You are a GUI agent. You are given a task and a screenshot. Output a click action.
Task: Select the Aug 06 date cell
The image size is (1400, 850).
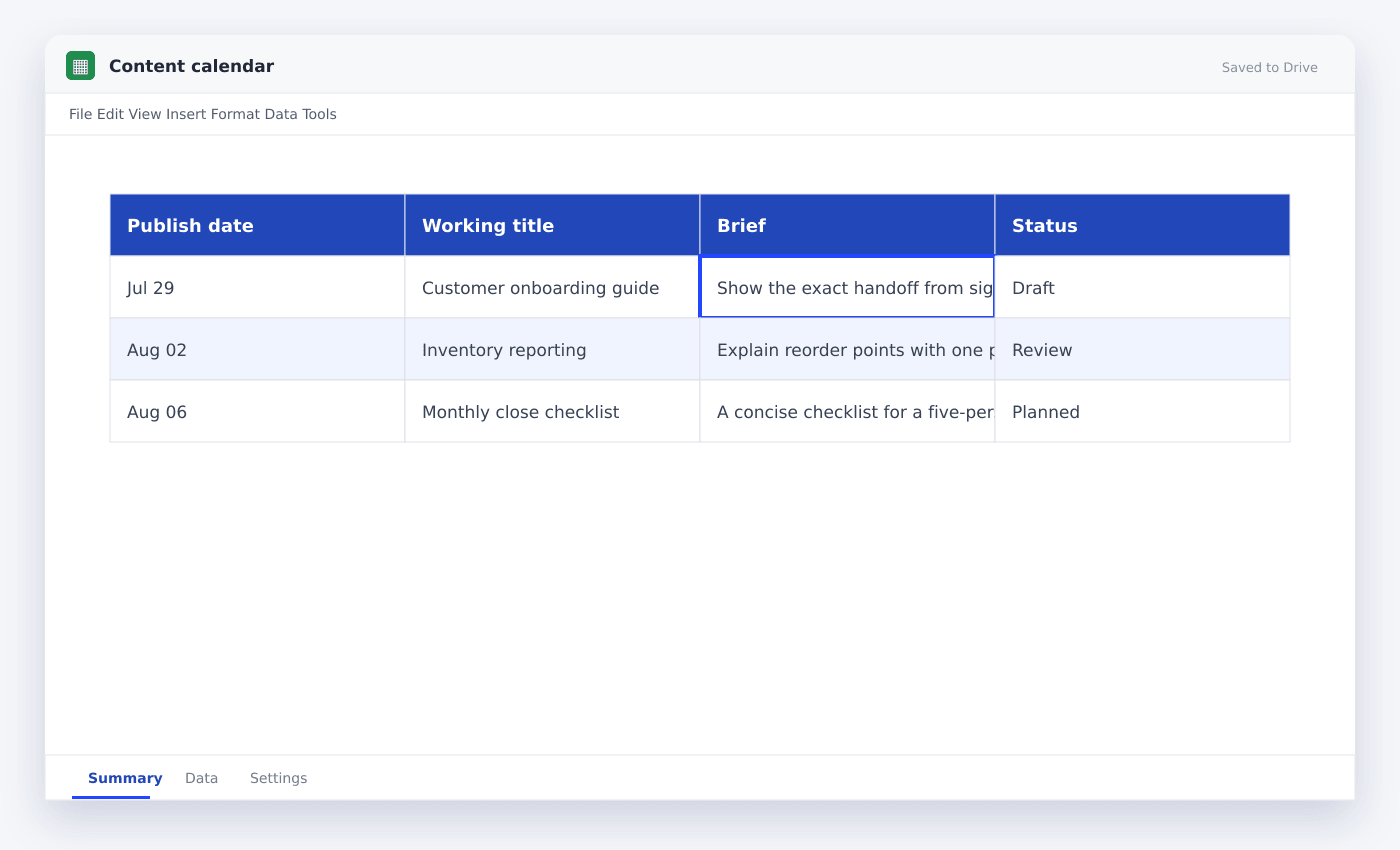point(257,411)
